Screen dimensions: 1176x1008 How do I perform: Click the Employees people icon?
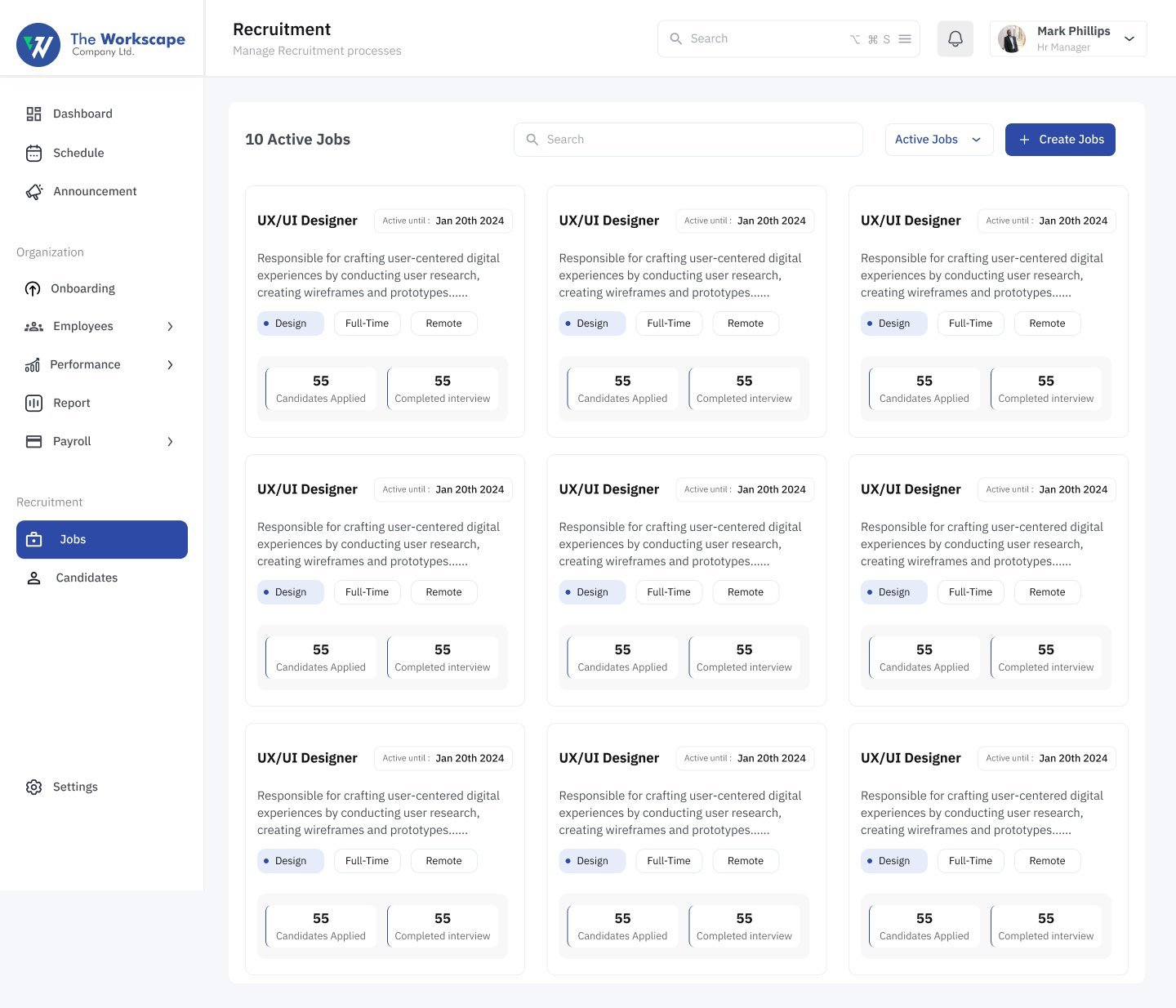pos(33,326)
